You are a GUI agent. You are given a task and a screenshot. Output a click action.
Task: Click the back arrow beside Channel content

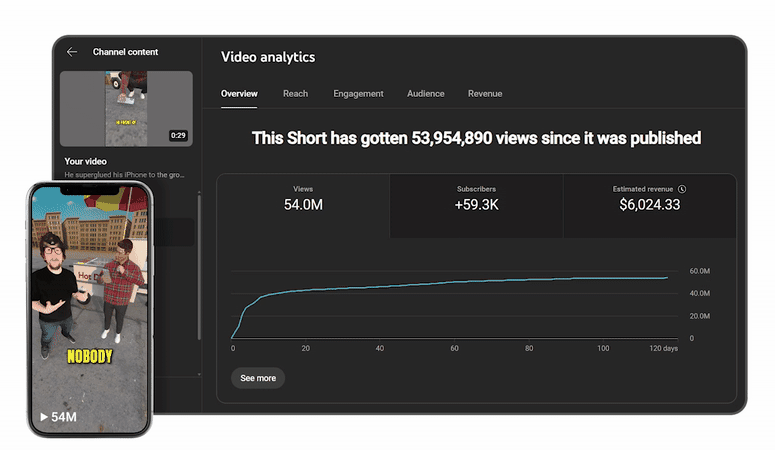(72, 52)
